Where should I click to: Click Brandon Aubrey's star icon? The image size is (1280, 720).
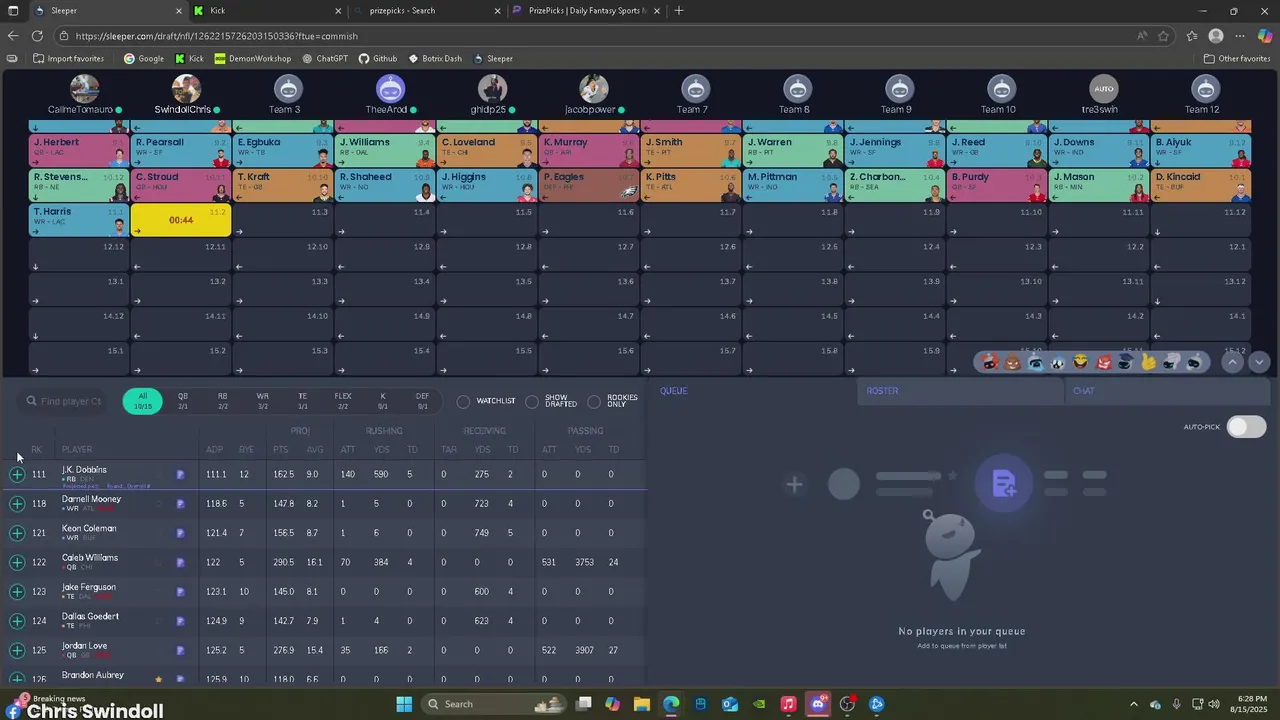pos(158,679)
